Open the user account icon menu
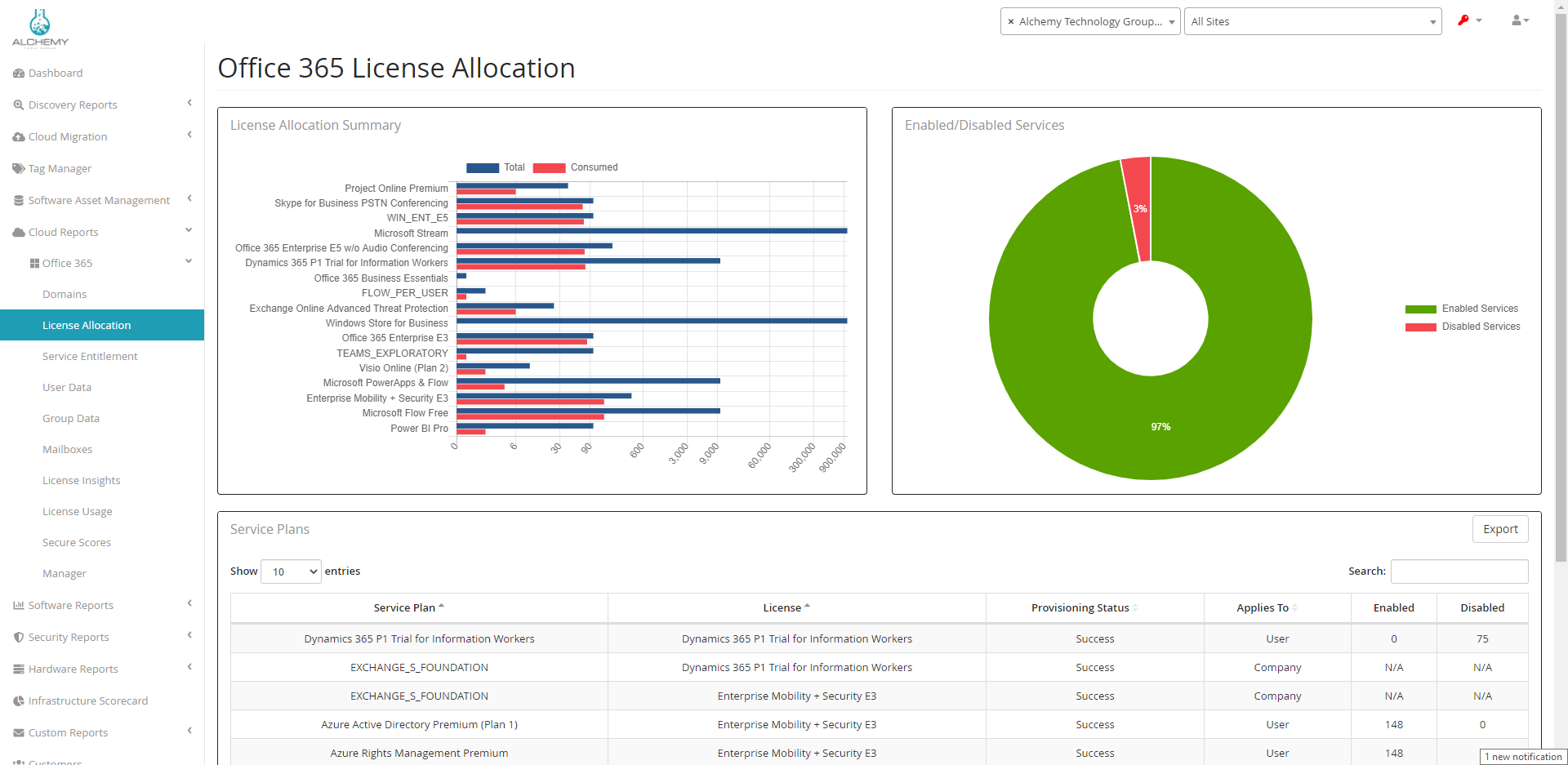The height and width of the screenshot is (765, 1568). click(1518, 20)
